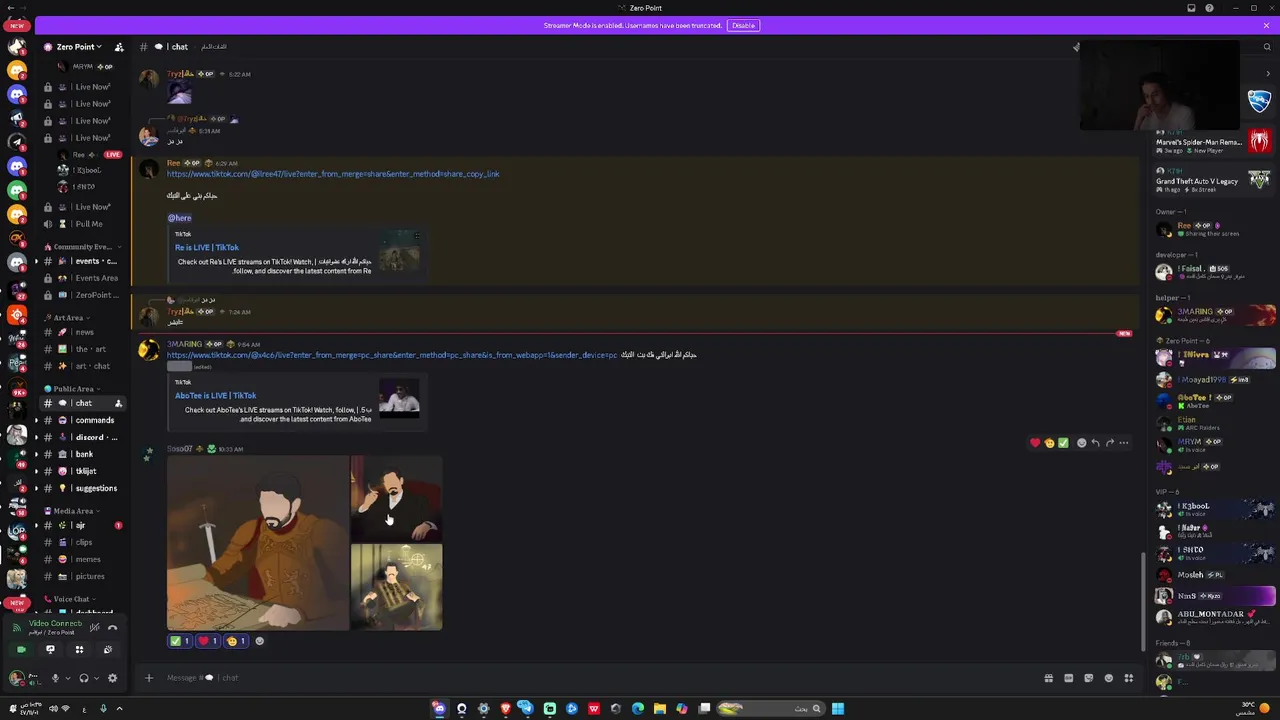The image size is (1280, 720).
Task: Open the emoji picker in message bar
Action: point(1108,678)
